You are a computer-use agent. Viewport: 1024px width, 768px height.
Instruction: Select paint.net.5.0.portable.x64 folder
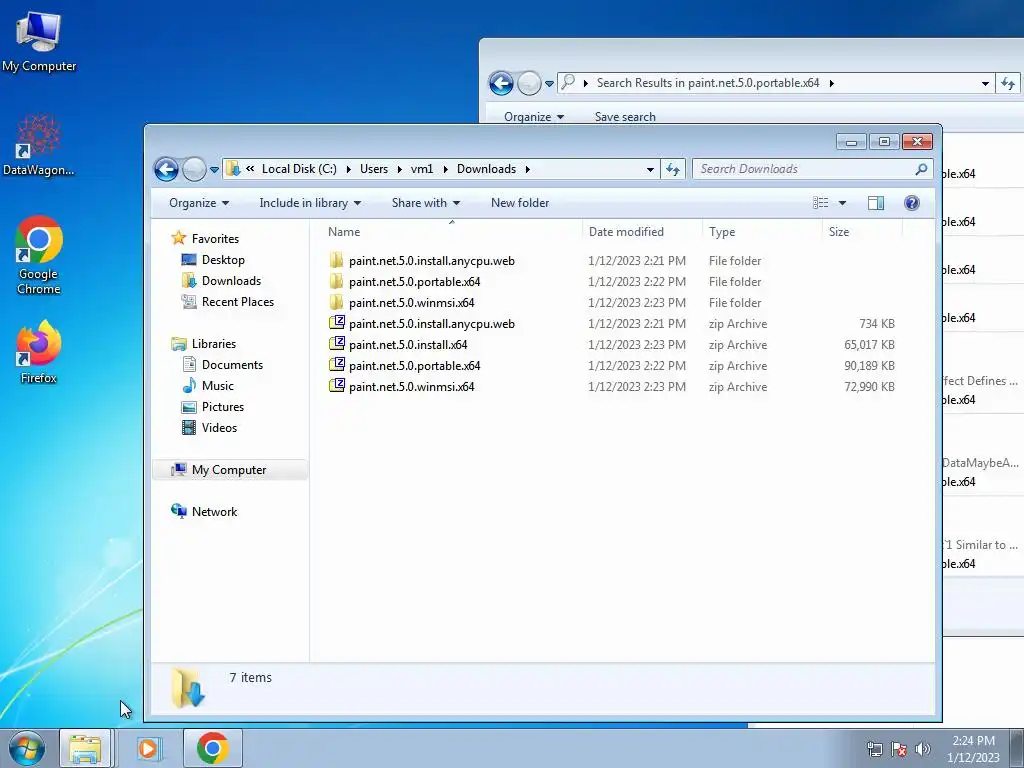[404, 281]
